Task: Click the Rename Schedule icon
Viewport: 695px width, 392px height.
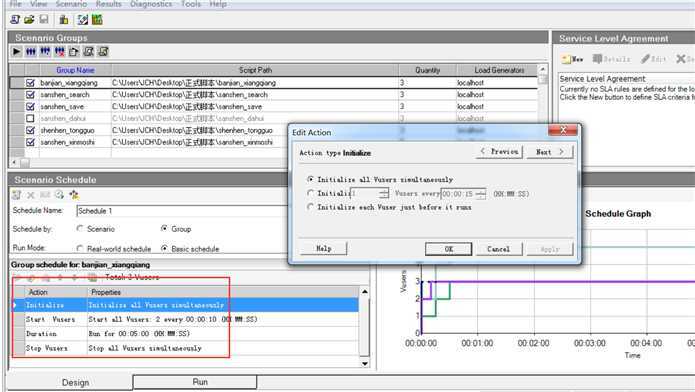Action: pyautogui.click(x=45, y=195)
